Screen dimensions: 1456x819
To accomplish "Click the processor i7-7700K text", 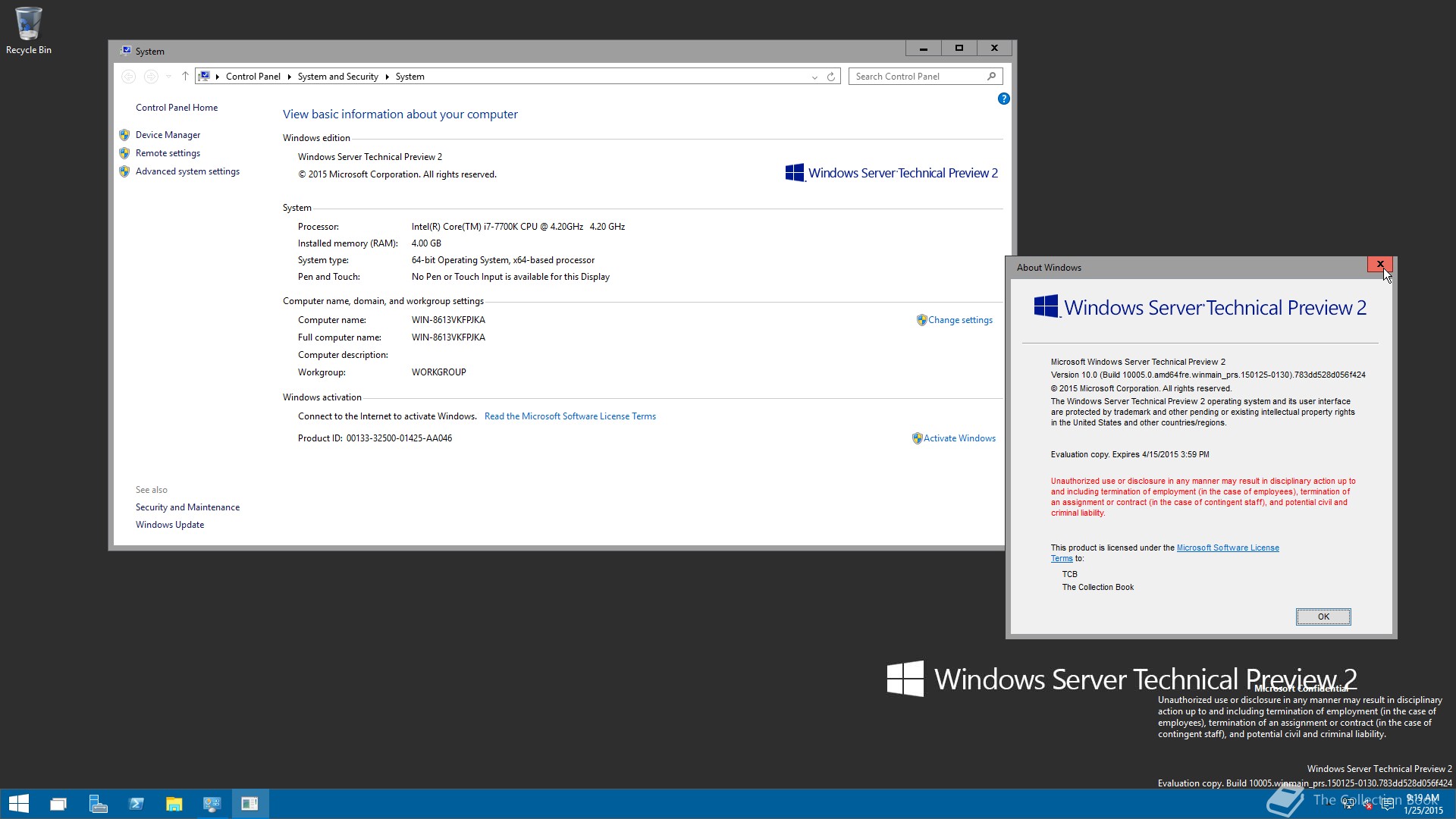I will (518, 227).
